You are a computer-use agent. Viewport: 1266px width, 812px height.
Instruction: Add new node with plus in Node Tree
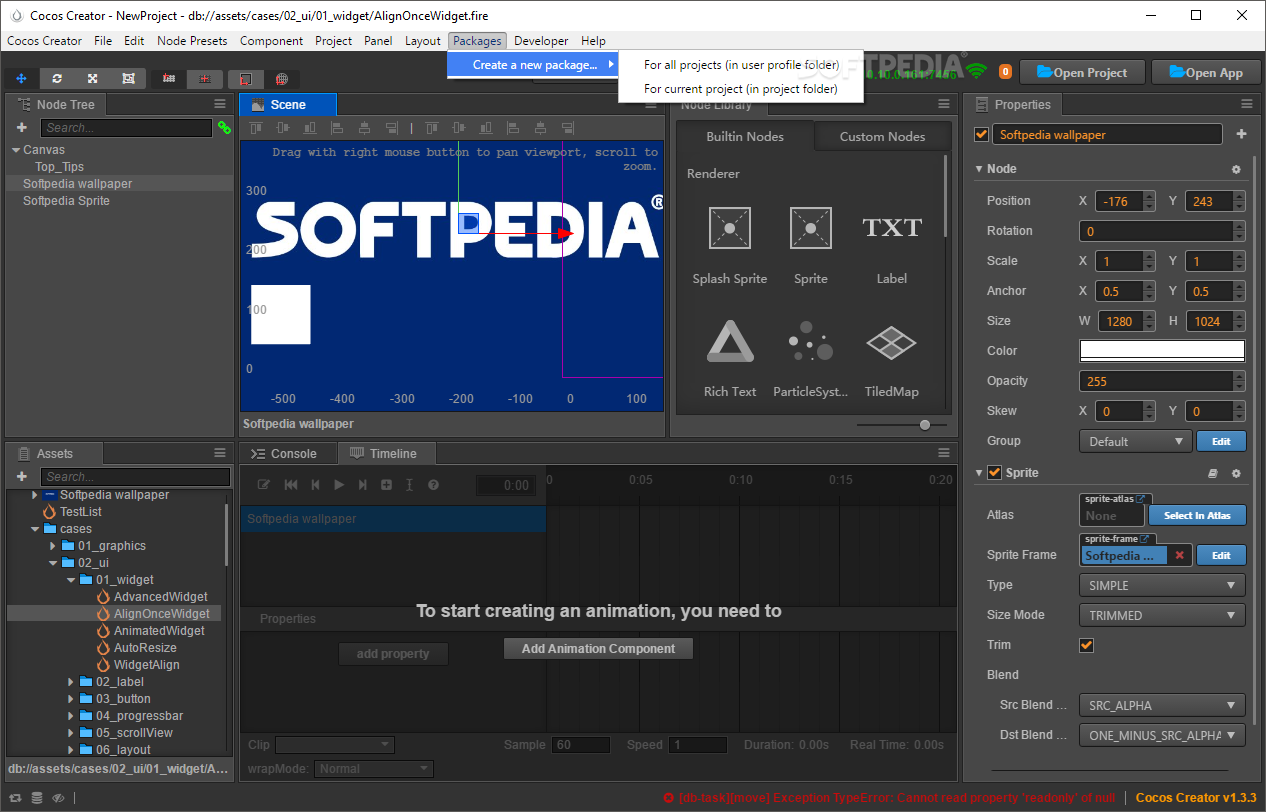pos(22,128)
